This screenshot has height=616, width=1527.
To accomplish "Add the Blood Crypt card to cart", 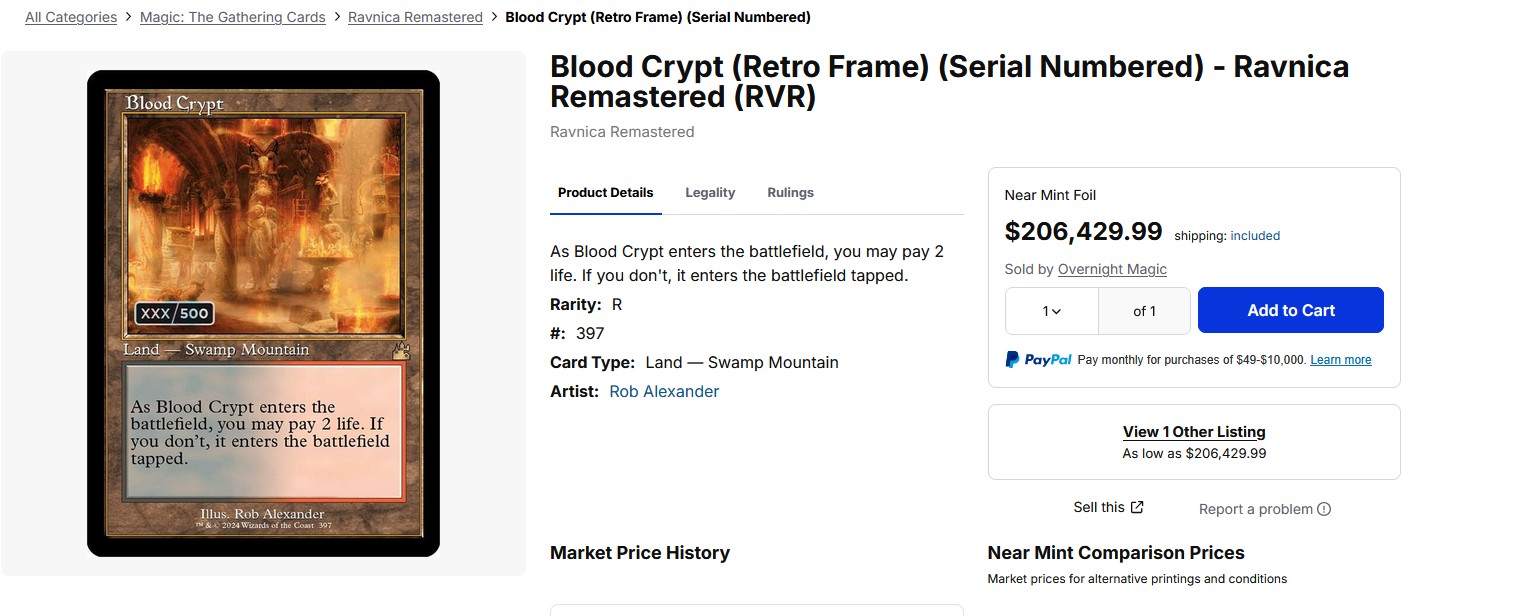I will click(1291, 310).
